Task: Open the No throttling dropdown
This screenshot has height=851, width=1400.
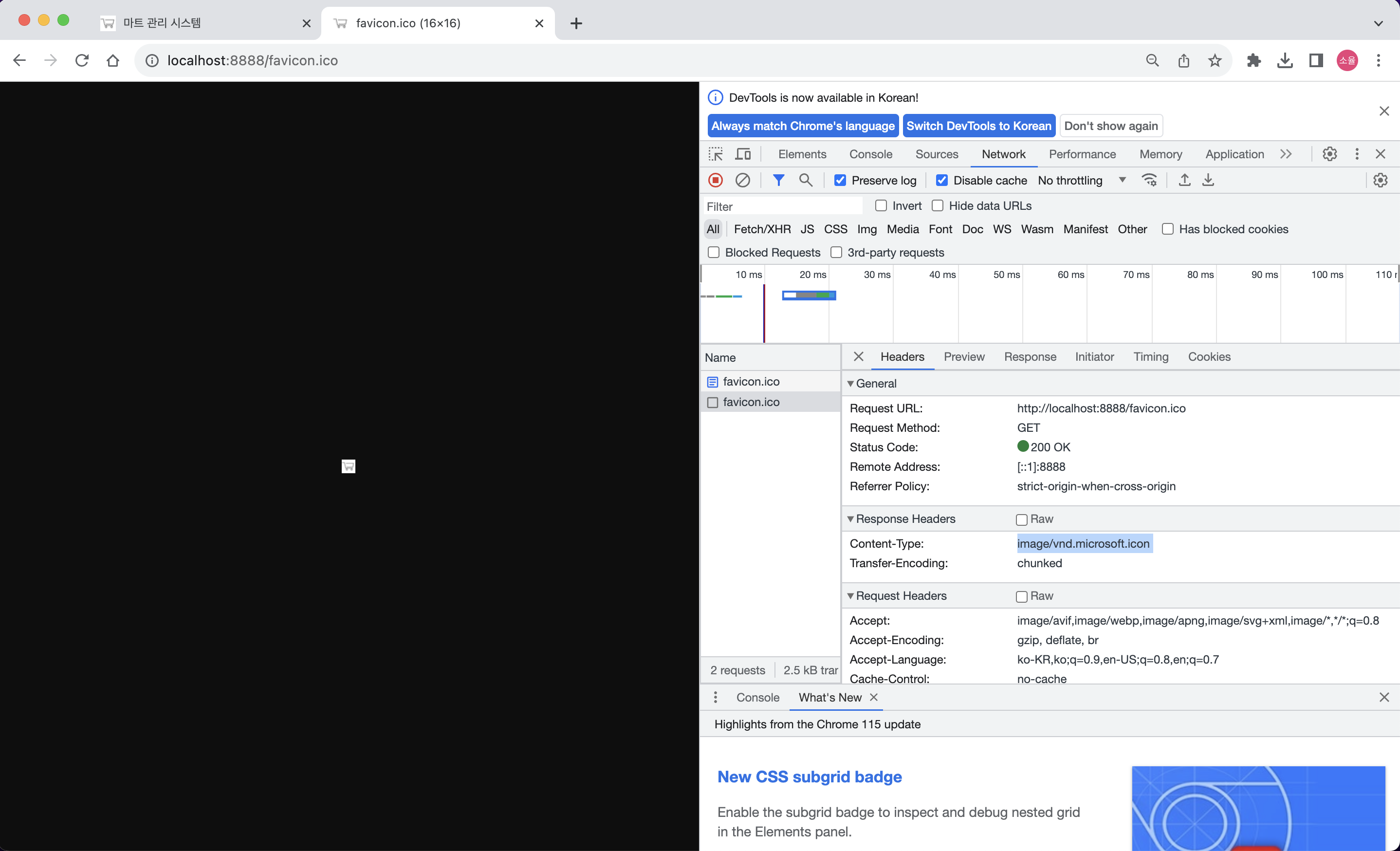Action: click(1081, 180)
